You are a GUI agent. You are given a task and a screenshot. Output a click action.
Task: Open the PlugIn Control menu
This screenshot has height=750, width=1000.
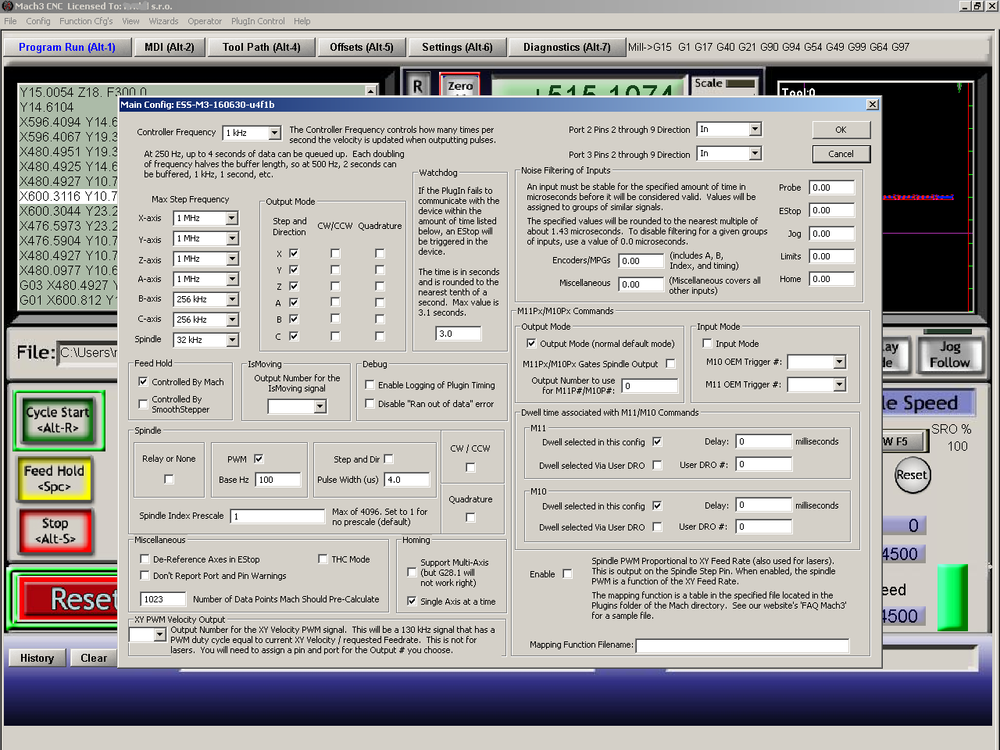[257, 20]
